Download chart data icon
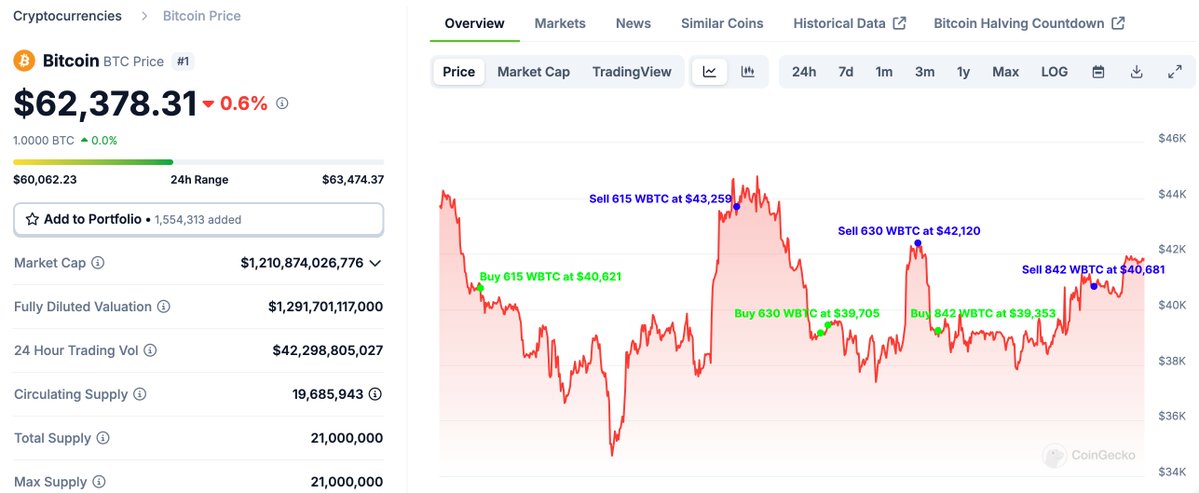The image size is (1199, 493). click(x=1136, y=72)
